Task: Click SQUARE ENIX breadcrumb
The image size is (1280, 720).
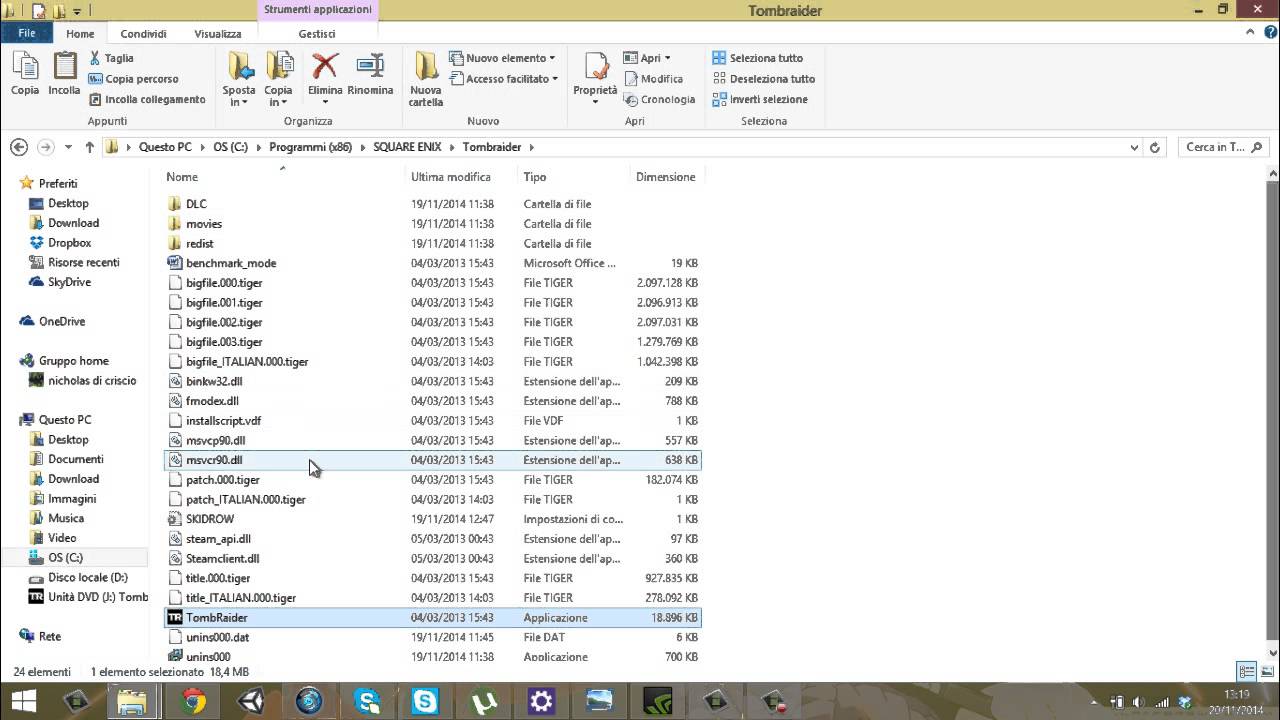Action: (407, 147)
